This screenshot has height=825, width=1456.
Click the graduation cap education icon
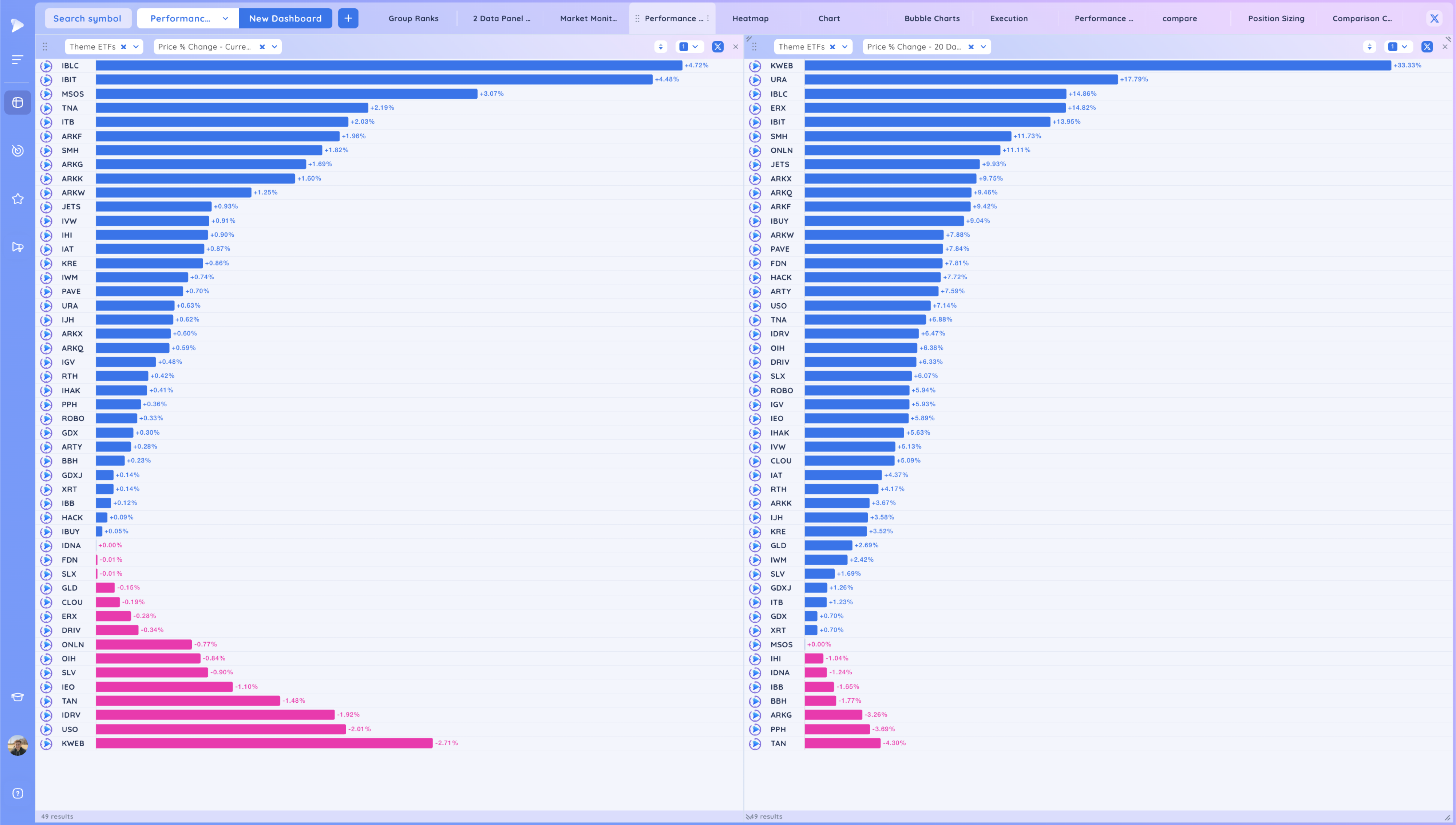(x=17, y=697)
